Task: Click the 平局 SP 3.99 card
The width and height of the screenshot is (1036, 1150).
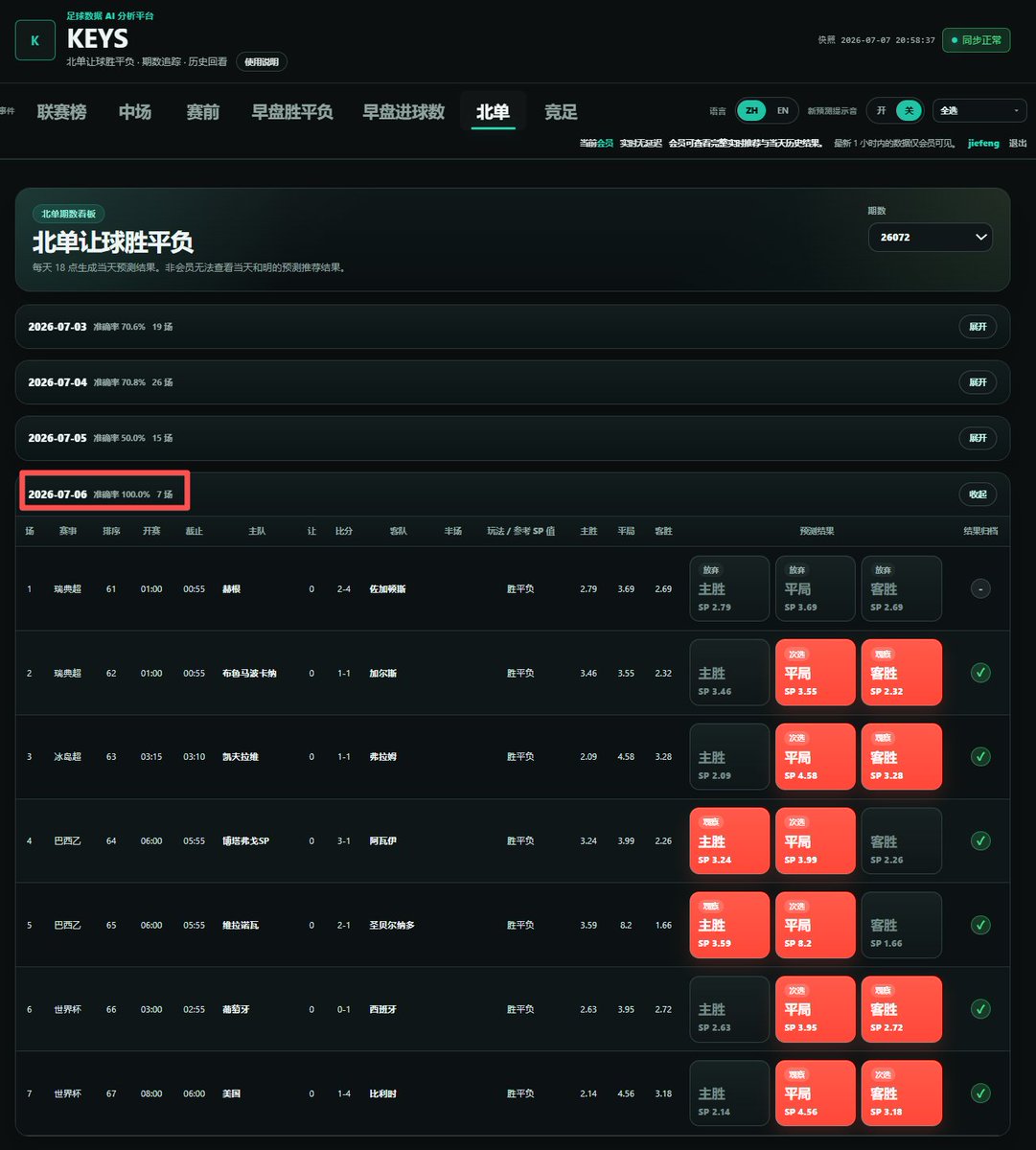Action: [x=816, y=840]
